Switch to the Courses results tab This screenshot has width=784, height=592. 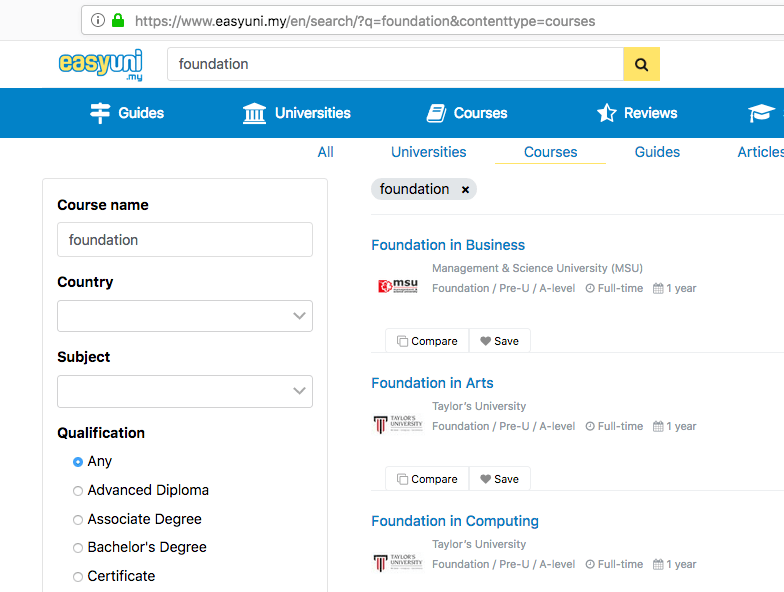pyautogui.click(x=550, y=152)
